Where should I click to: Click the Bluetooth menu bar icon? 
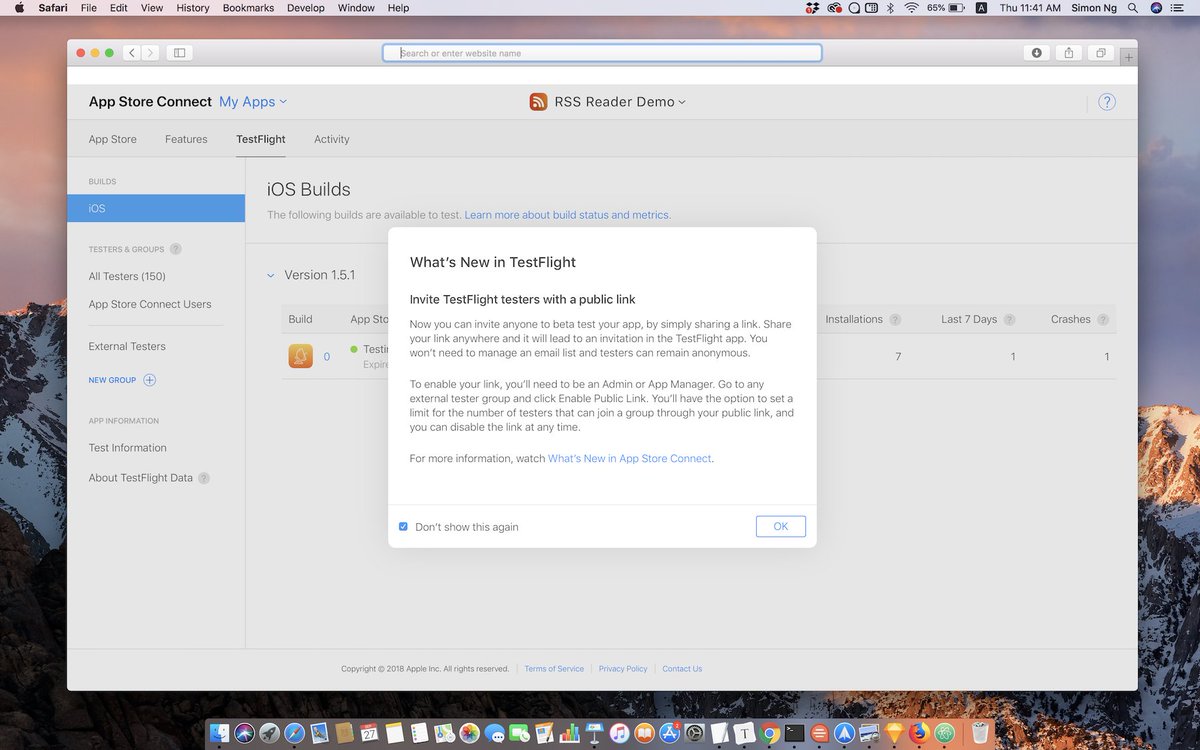(x=890, y=7)
